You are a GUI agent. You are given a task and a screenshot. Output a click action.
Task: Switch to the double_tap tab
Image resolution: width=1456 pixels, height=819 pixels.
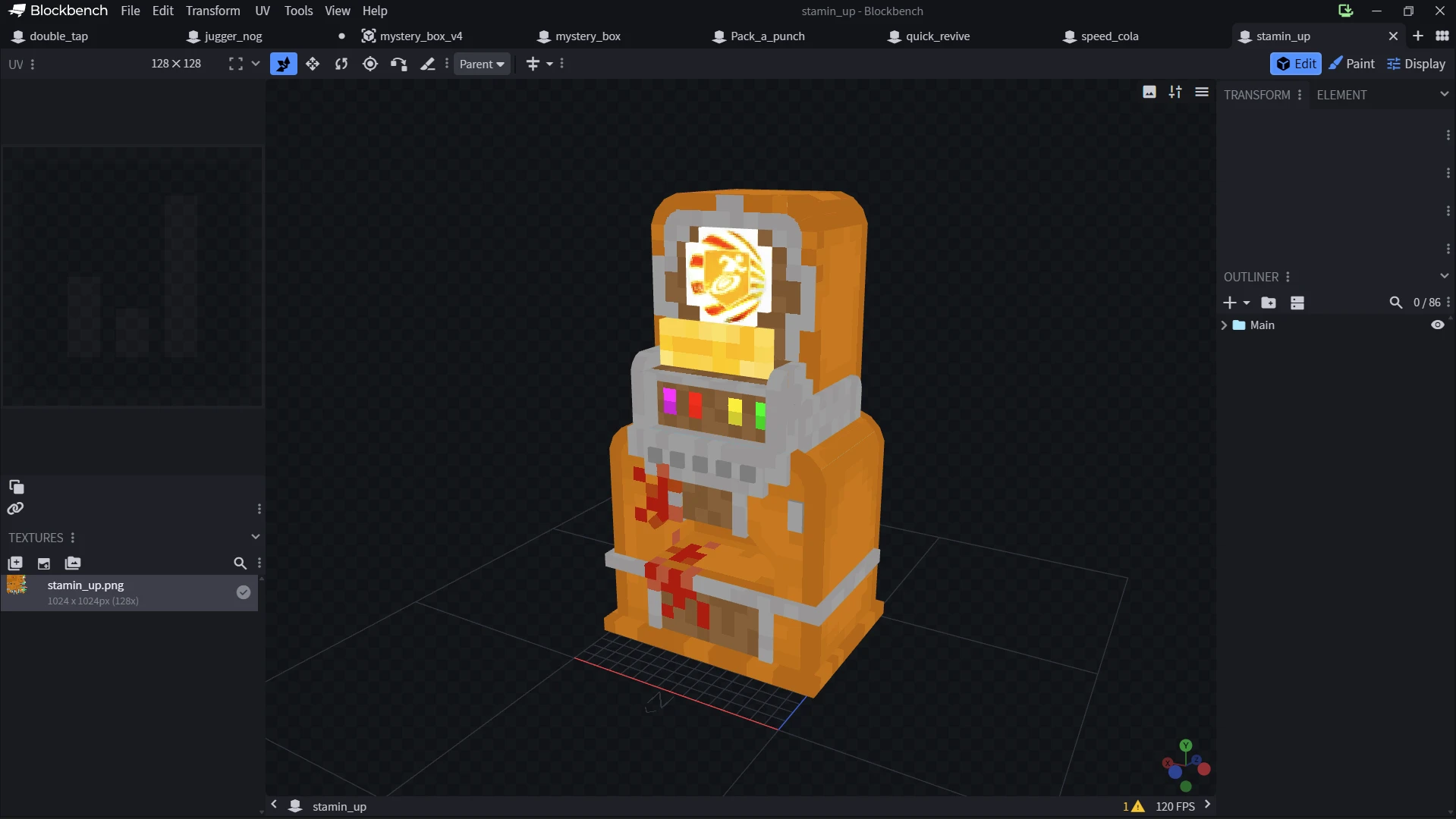(59, 36)
